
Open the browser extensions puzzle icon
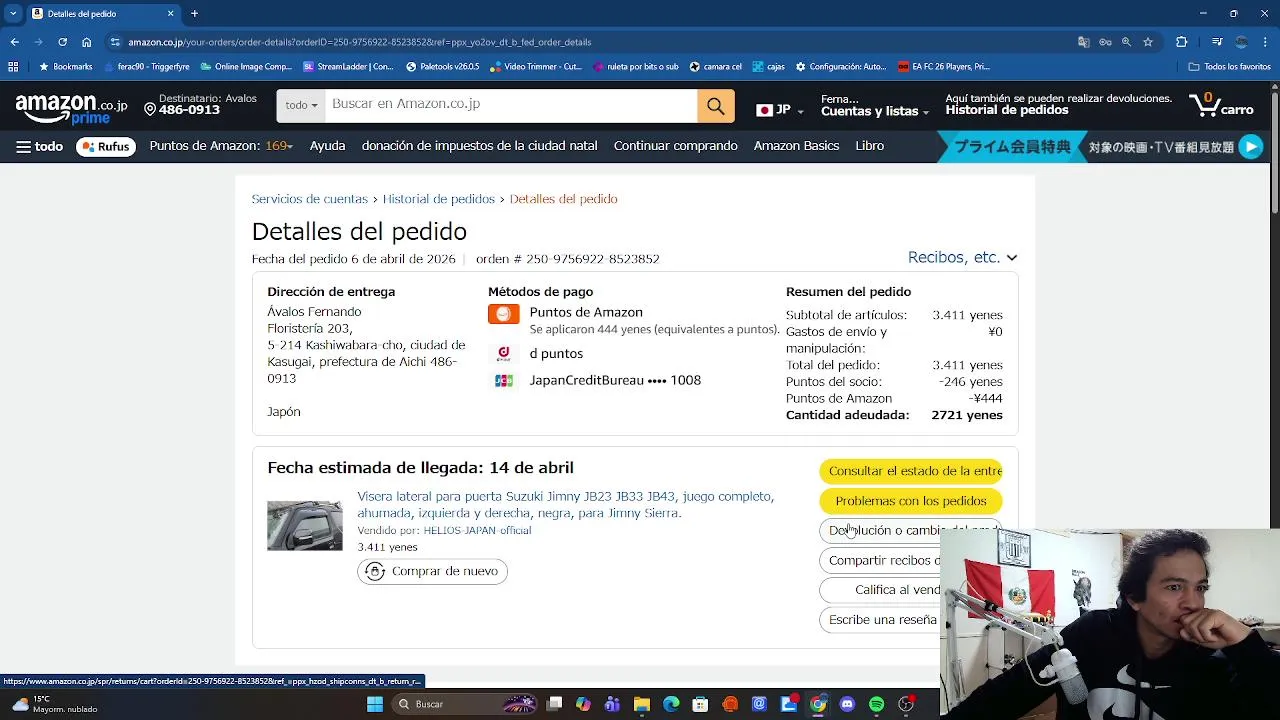point(1182,42)
